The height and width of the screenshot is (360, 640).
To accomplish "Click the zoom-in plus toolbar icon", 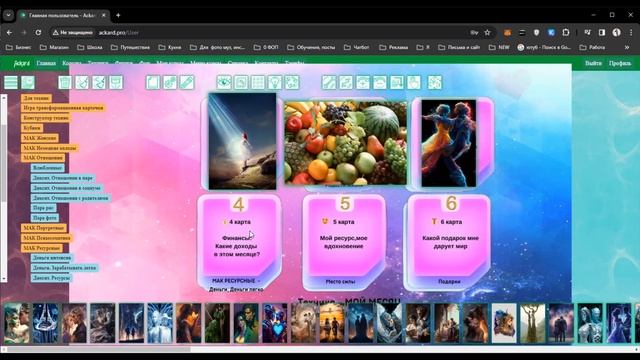I will pyautogui.click(x=362, y=82).
